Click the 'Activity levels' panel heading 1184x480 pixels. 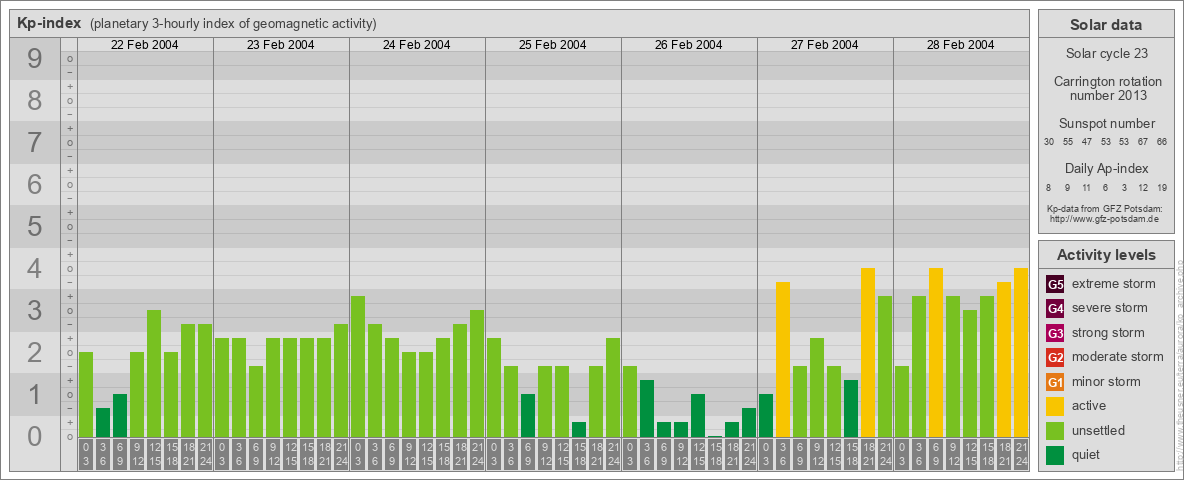click(1106, 255)
